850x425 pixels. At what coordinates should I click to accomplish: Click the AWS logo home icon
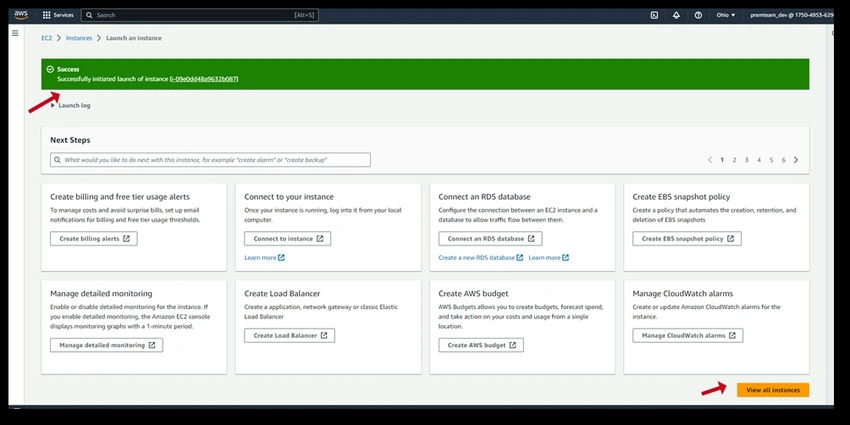tap(21, 15)
